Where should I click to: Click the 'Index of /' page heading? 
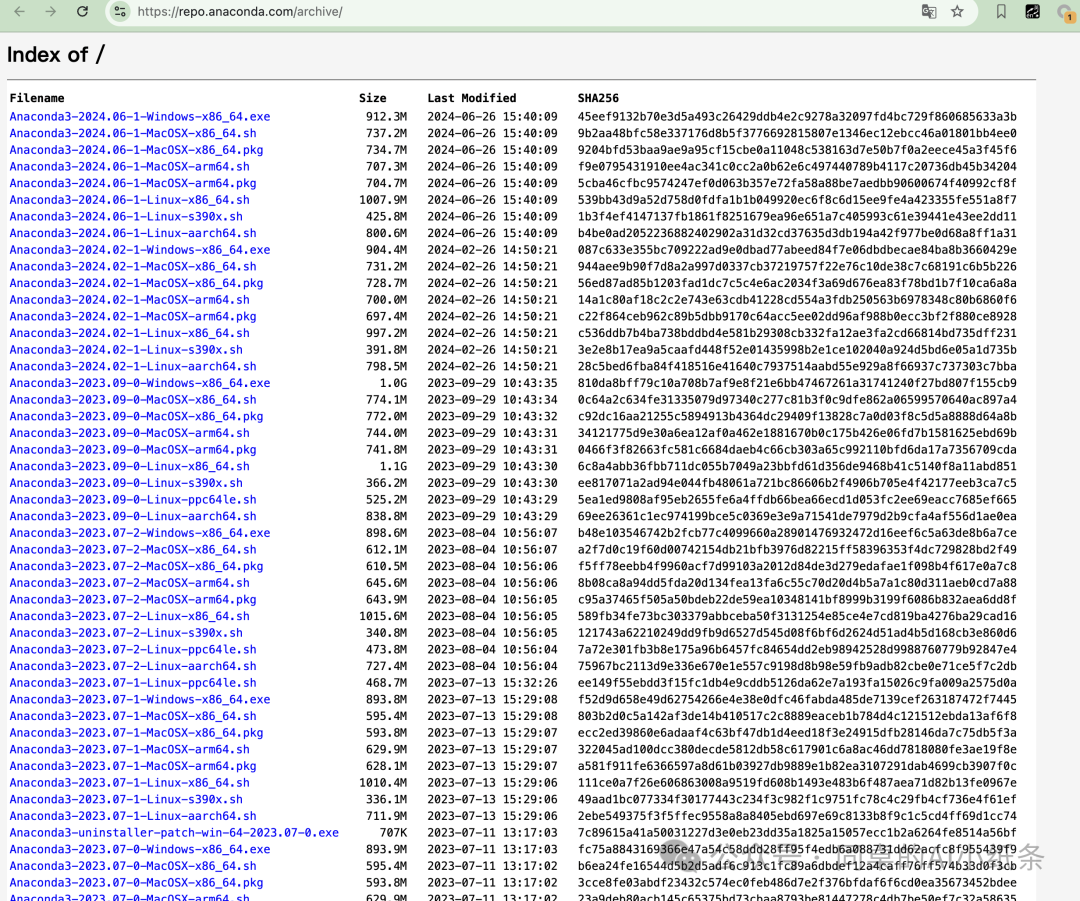pos(56,54)
